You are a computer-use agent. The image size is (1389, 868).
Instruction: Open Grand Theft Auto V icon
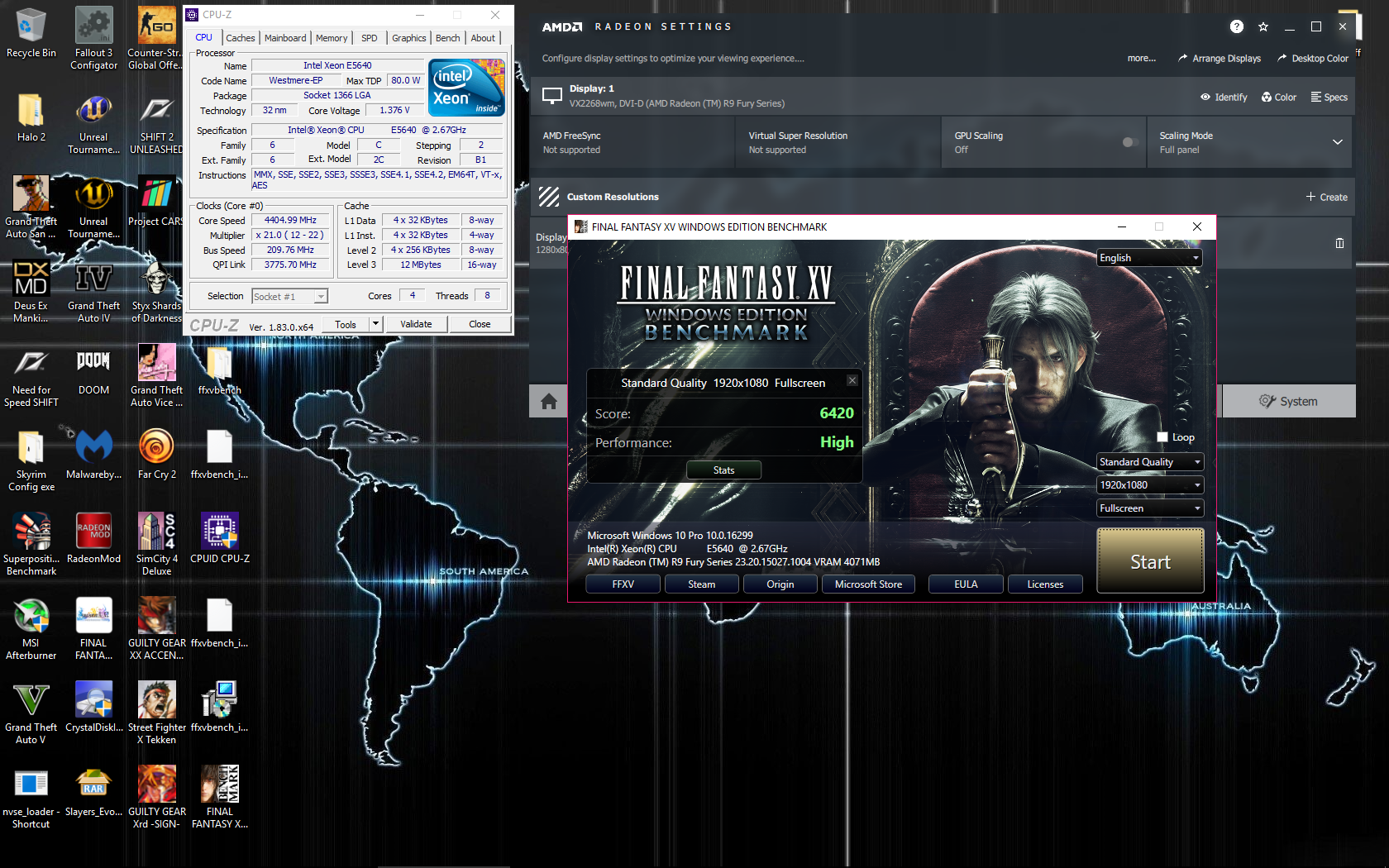click(x=31, y=713)
